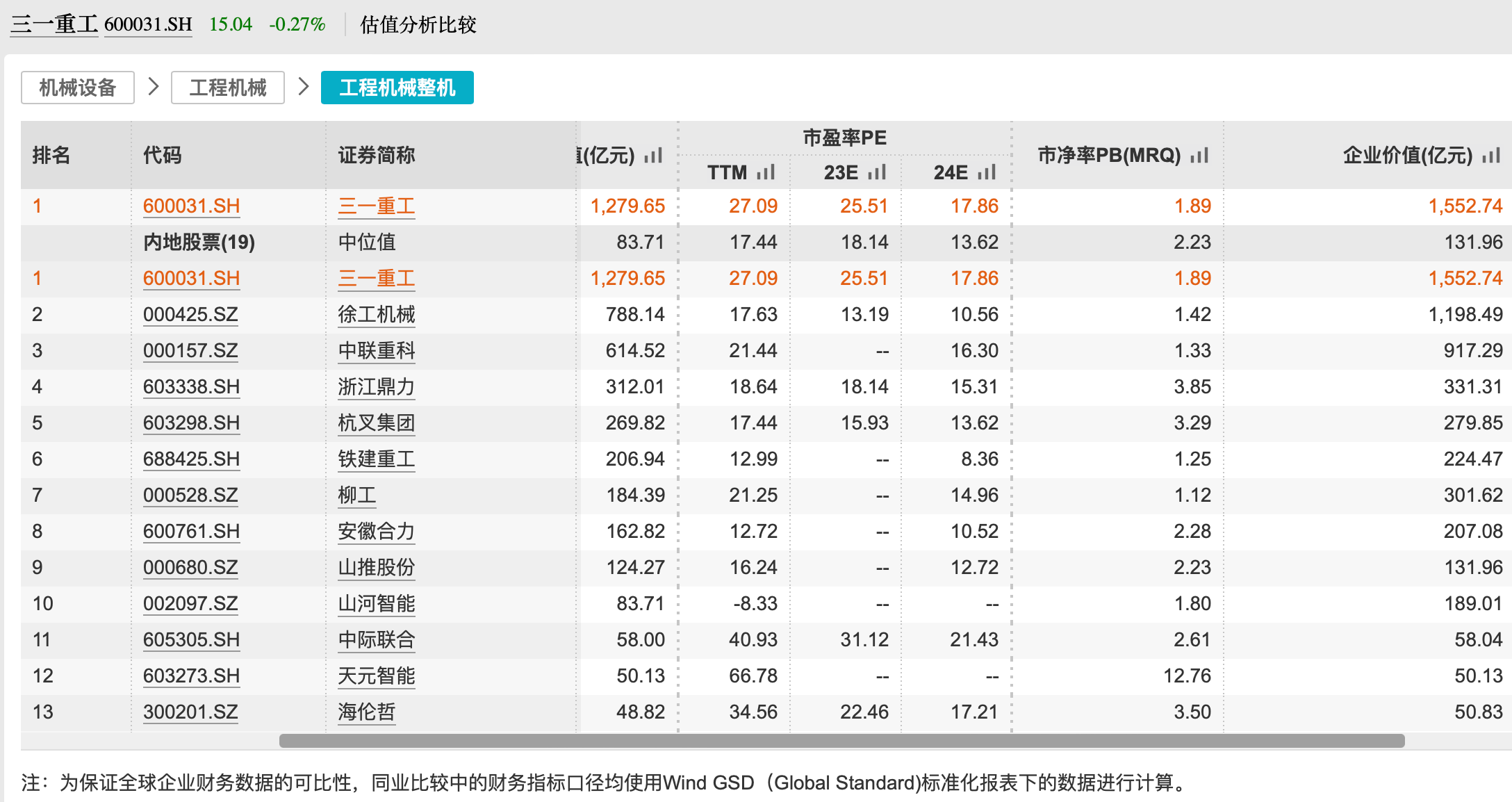
Task: Open stock code 000680.SZ
Action: tap(190, 567)
